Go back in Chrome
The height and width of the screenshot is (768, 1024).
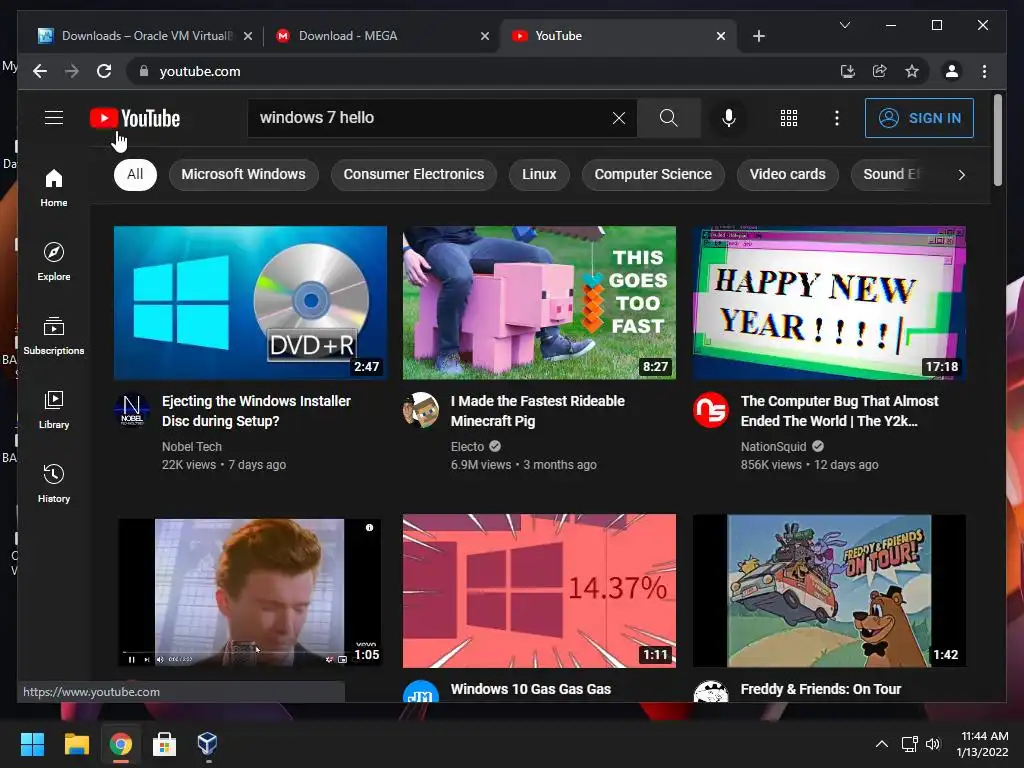tap(40, 71)
